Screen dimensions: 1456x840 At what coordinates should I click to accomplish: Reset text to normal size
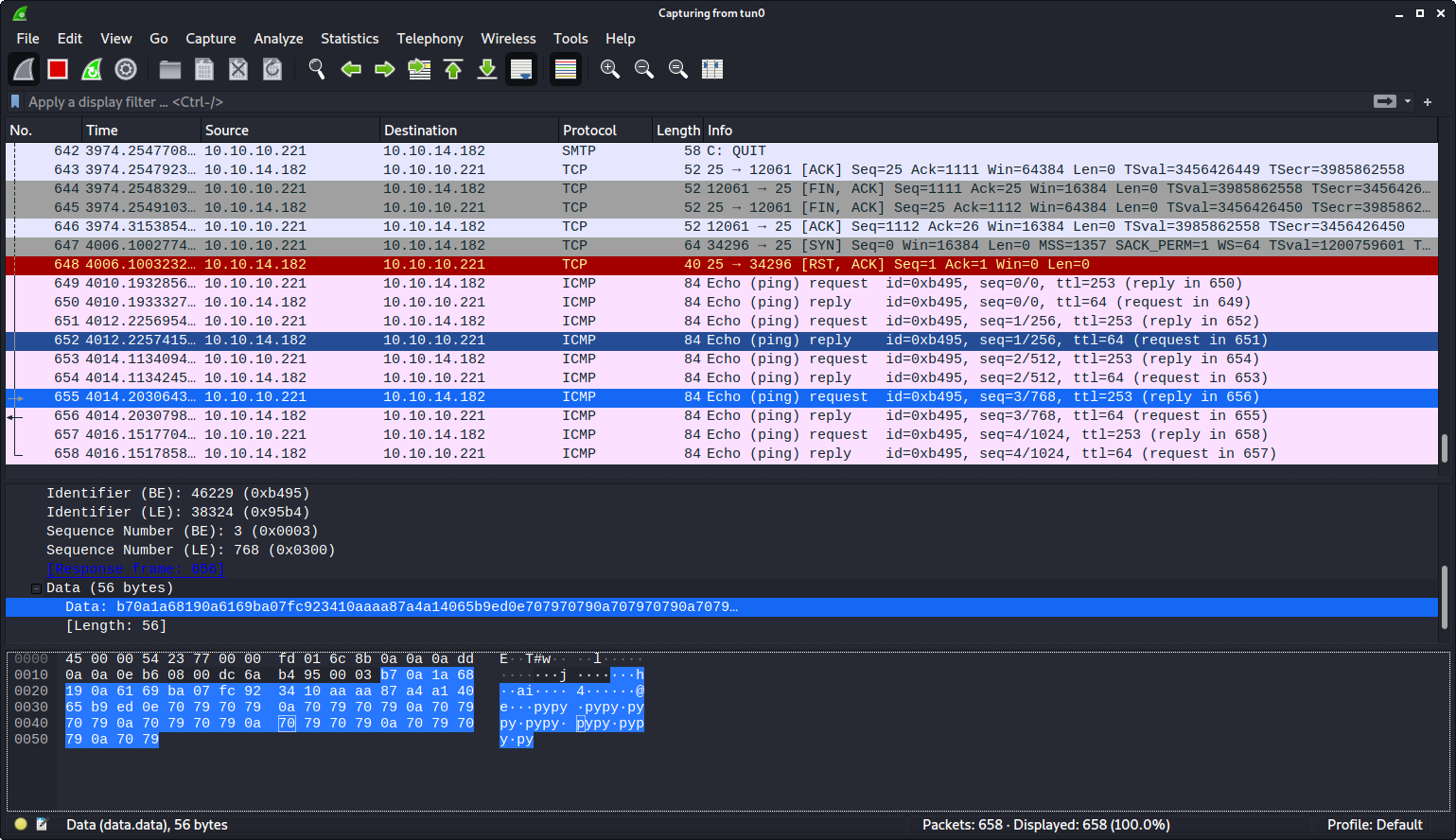(x=678, y=69)
